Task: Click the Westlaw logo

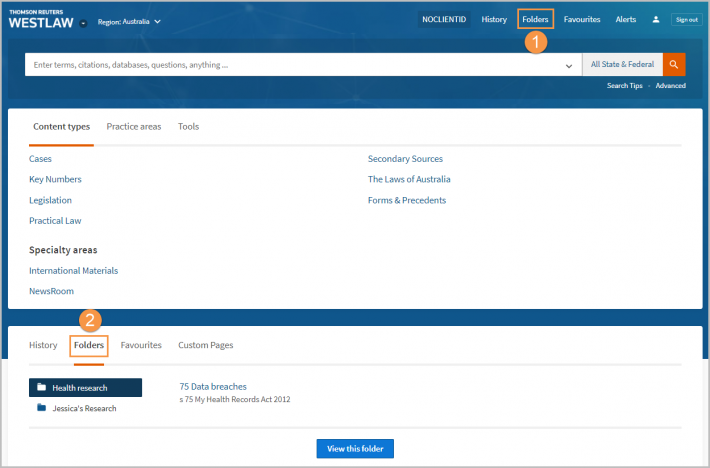Action: pyautogui.click(x=41, y=19)
